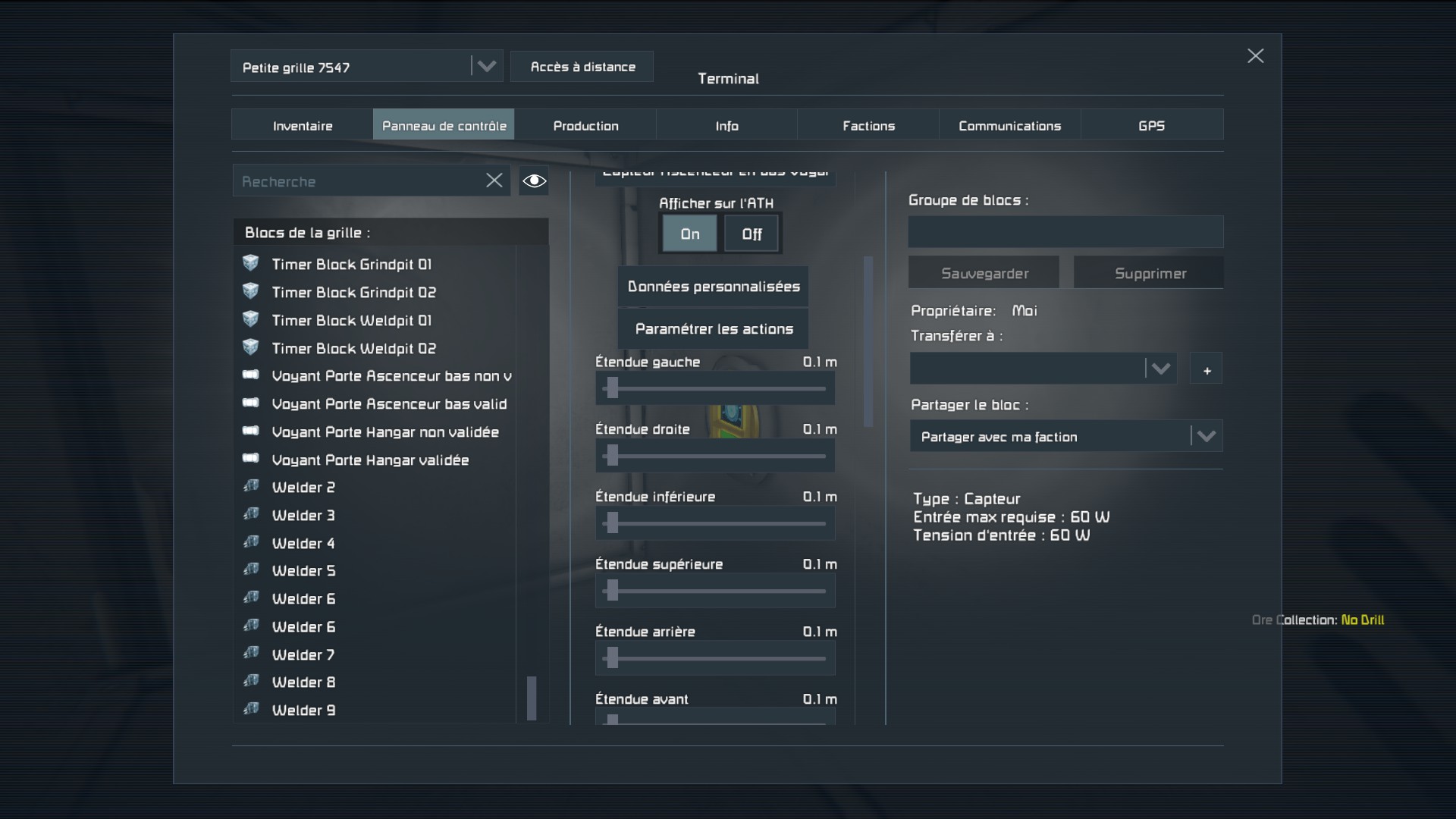Image resolution: width=1456 pixels, height=819 pixels.
Task: Turn Afficher sur l'ATH Off
Action: [x=752, y=234]
